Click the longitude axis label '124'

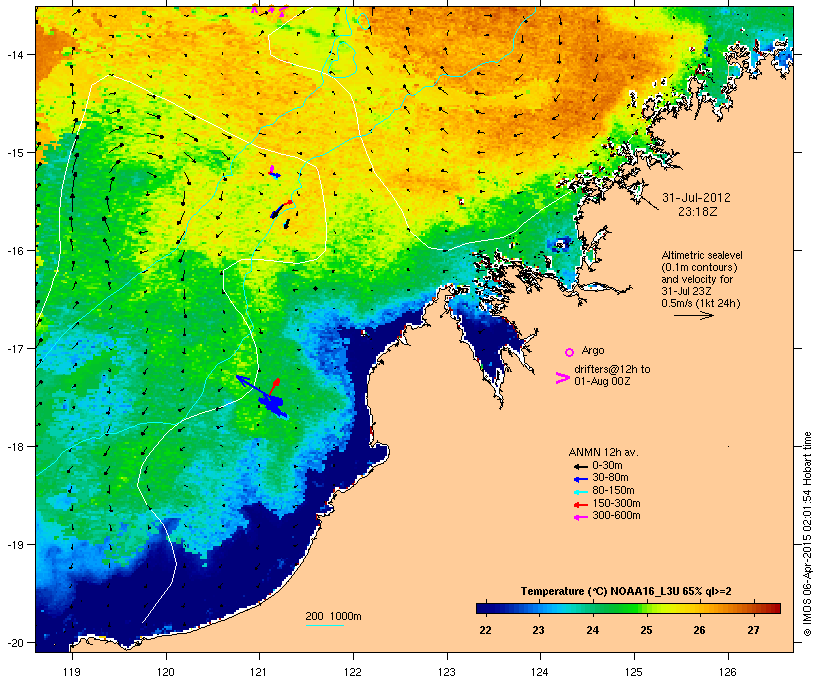click(540, 672)
